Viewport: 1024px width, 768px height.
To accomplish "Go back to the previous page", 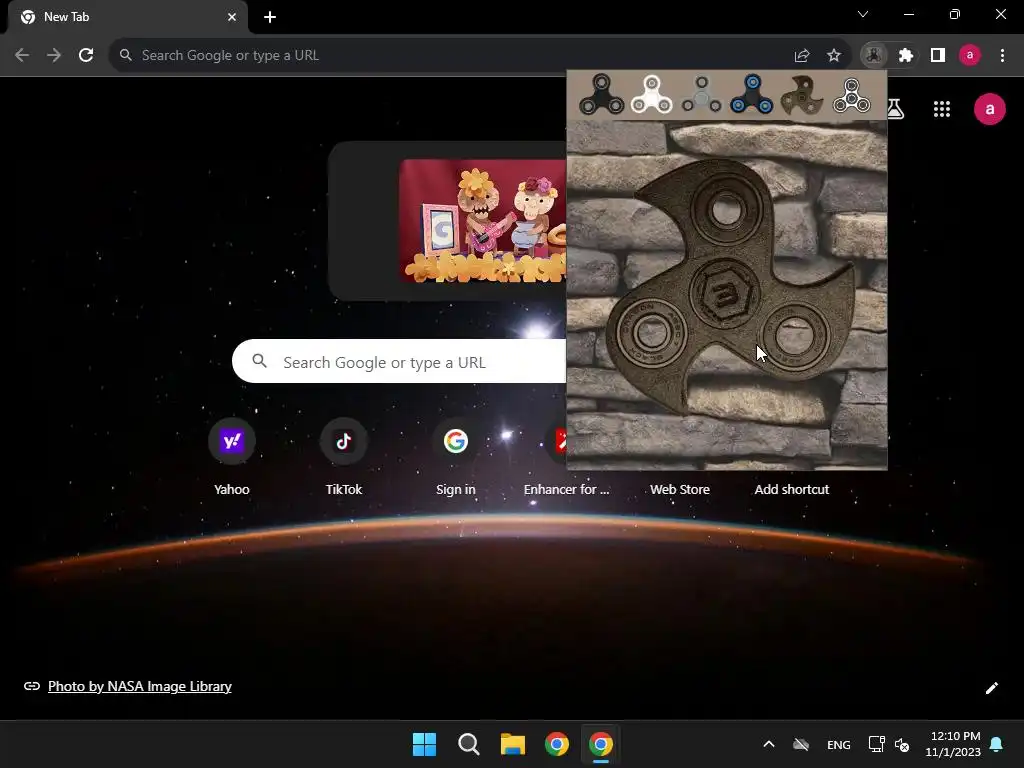I will [22, 56].
